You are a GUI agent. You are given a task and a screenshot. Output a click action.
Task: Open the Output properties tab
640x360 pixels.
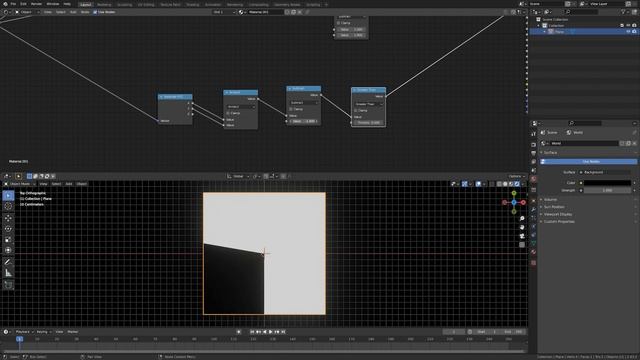[x=533, y=153]
